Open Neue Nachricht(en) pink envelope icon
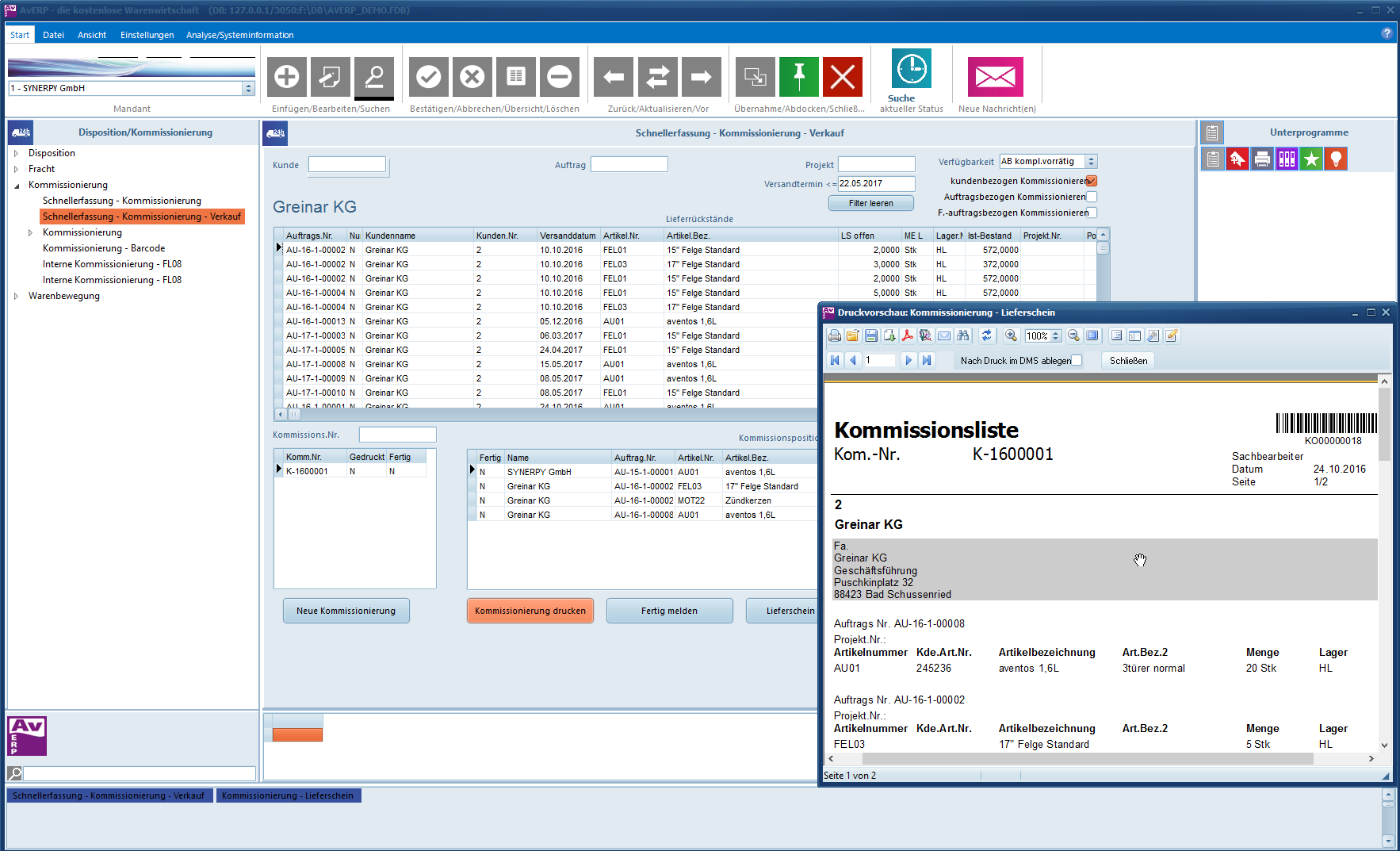Viewport: 1400px width, 851px height. pyautogui.click(x=995, y=77)
